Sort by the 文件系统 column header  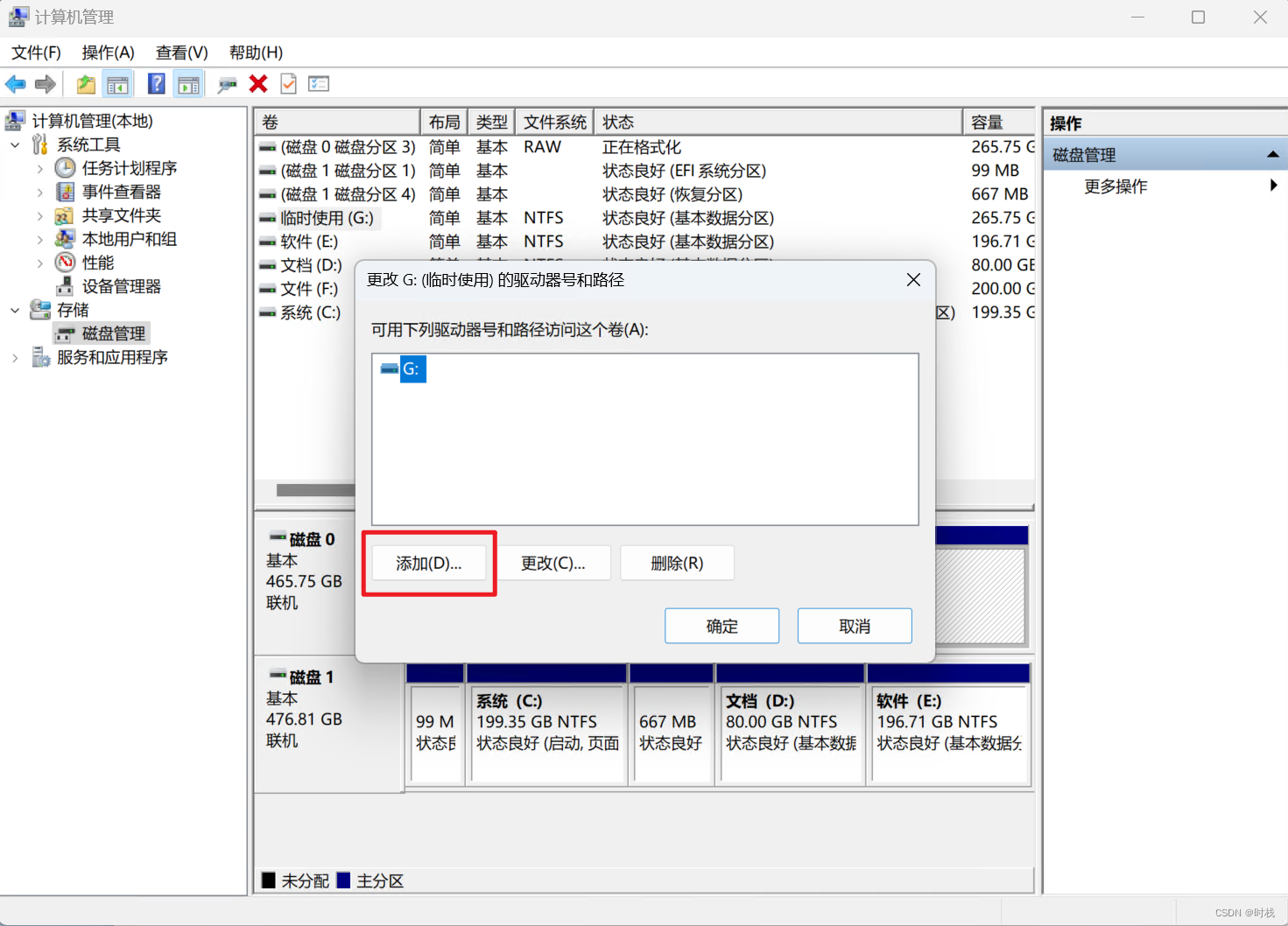pos(554,122)
